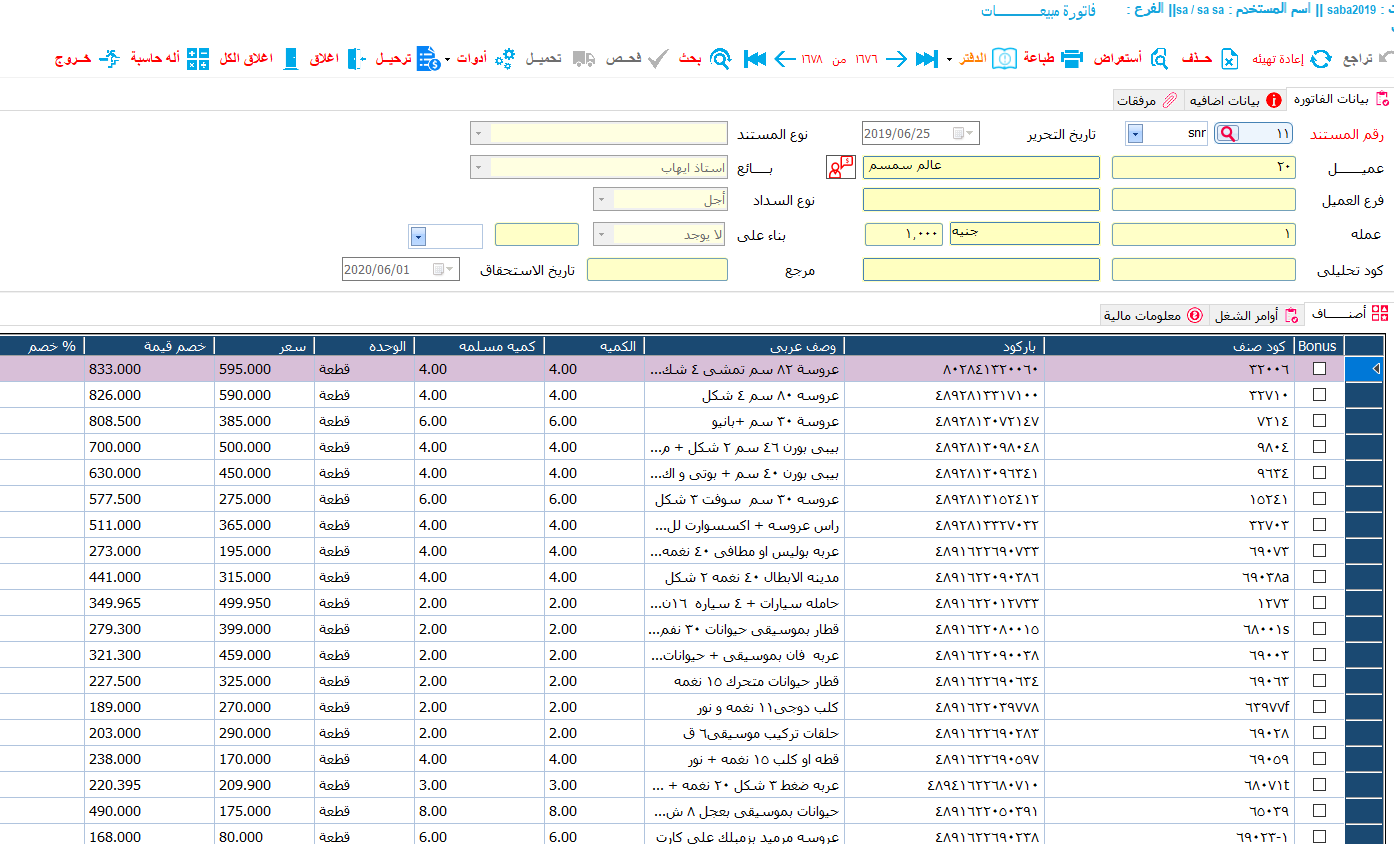The height and width of the screenshot is (844, 1394).
Task: Click the print (طباعة) printer icon
Action: pos(1071,58)
